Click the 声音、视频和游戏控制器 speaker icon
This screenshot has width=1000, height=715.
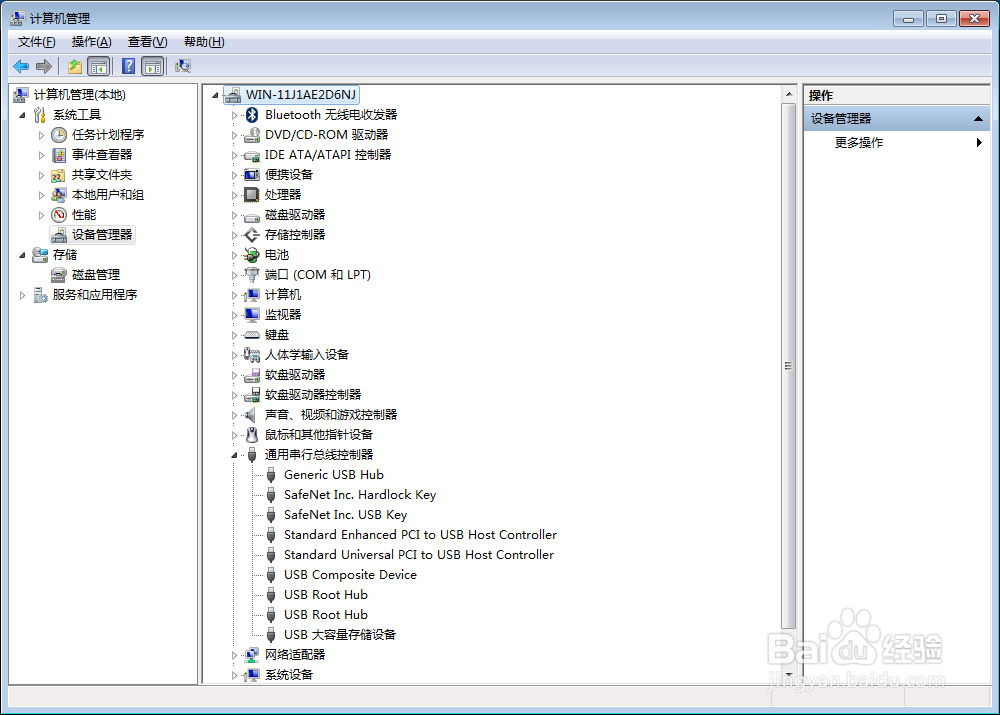[252, 415]
